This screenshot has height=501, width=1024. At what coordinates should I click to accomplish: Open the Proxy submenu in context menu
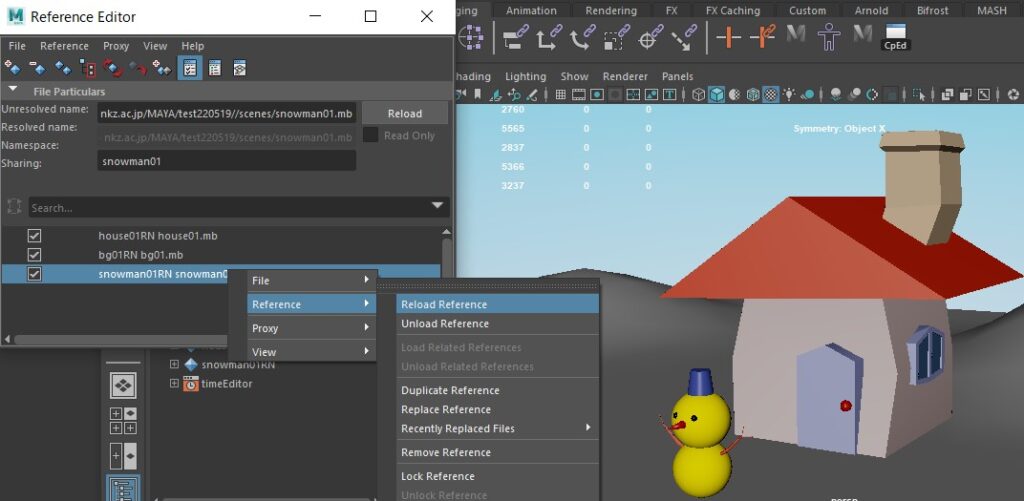coord(312,328)
